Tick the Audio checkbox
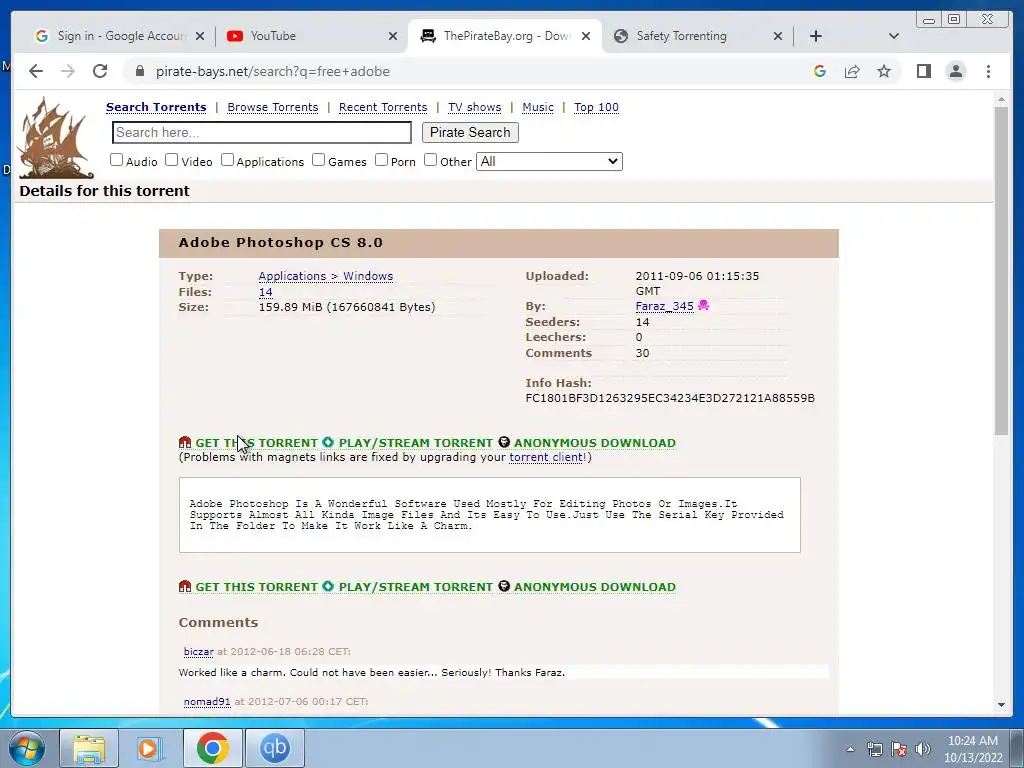Viewport: 1024px width, 768px height. [116, 160]
